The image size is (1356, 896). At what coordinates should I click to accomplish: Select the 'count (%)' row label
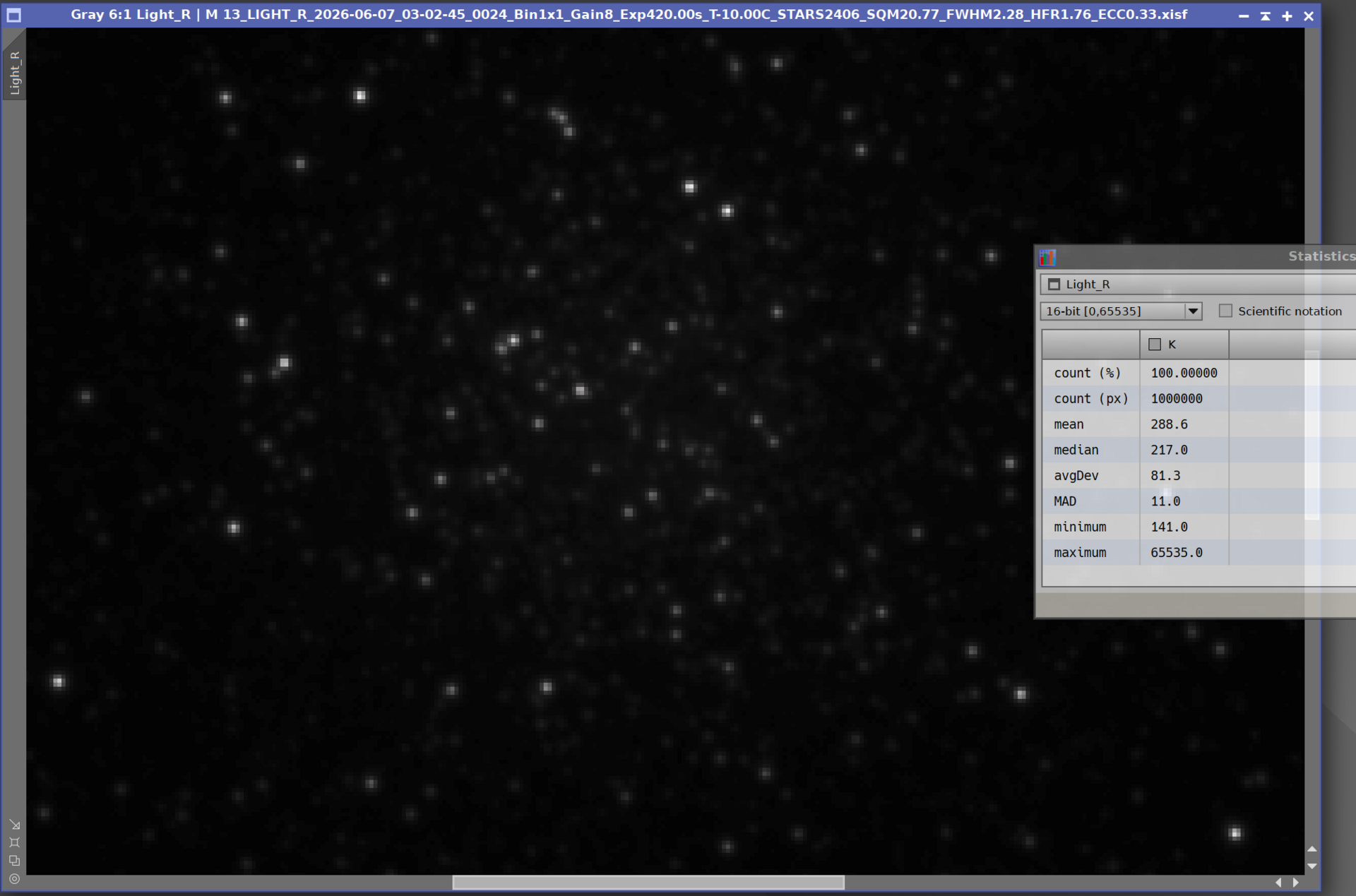pos(1087,373)
